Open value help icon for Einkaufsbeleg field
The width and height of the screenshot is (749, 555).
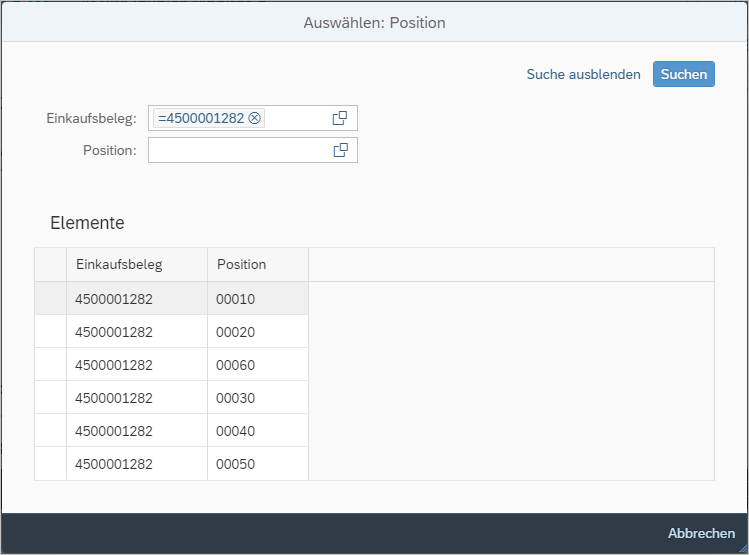tap(340, 118)
